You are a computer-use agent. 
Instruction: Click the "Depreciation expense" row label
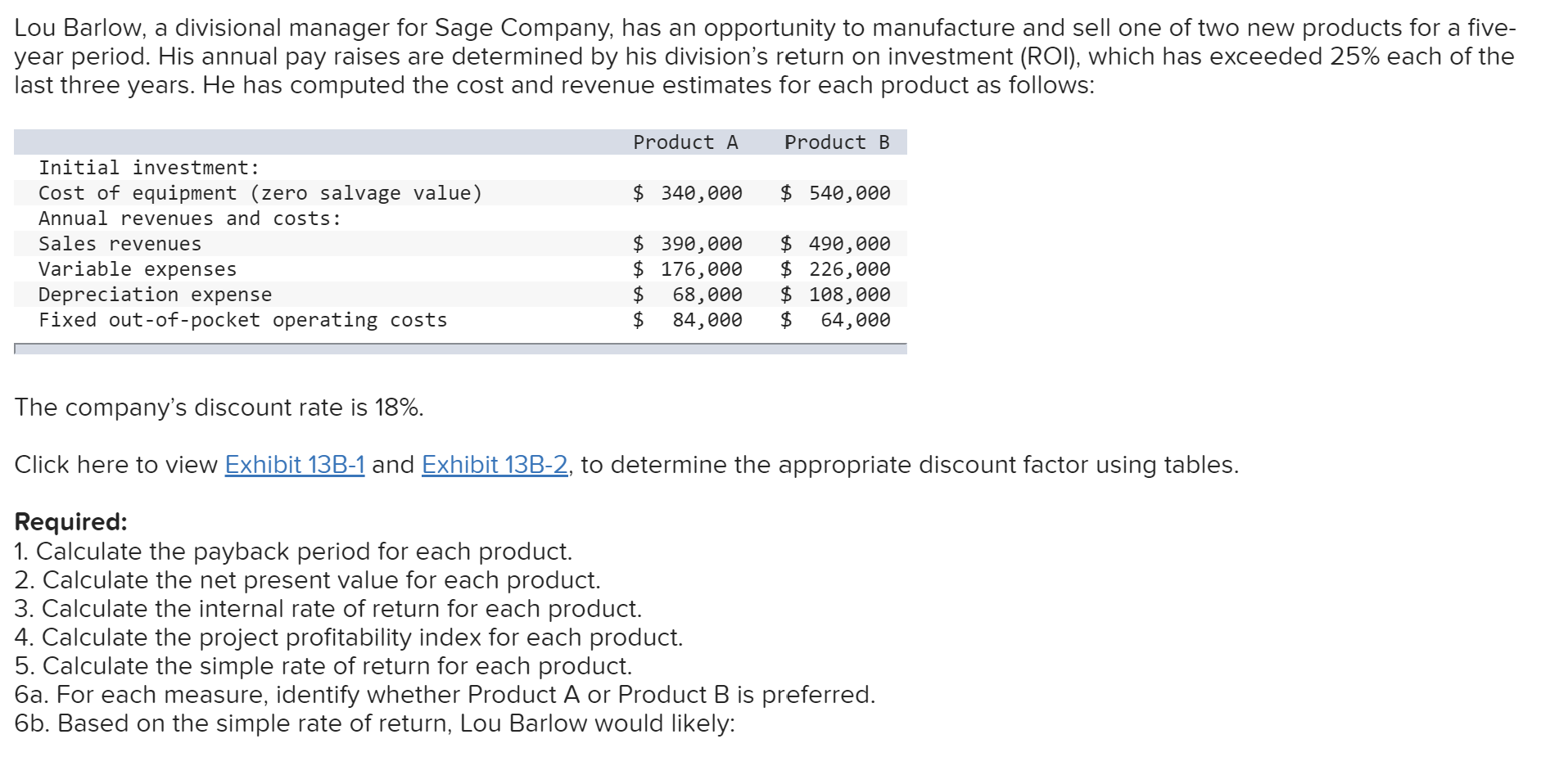(155, 295)
